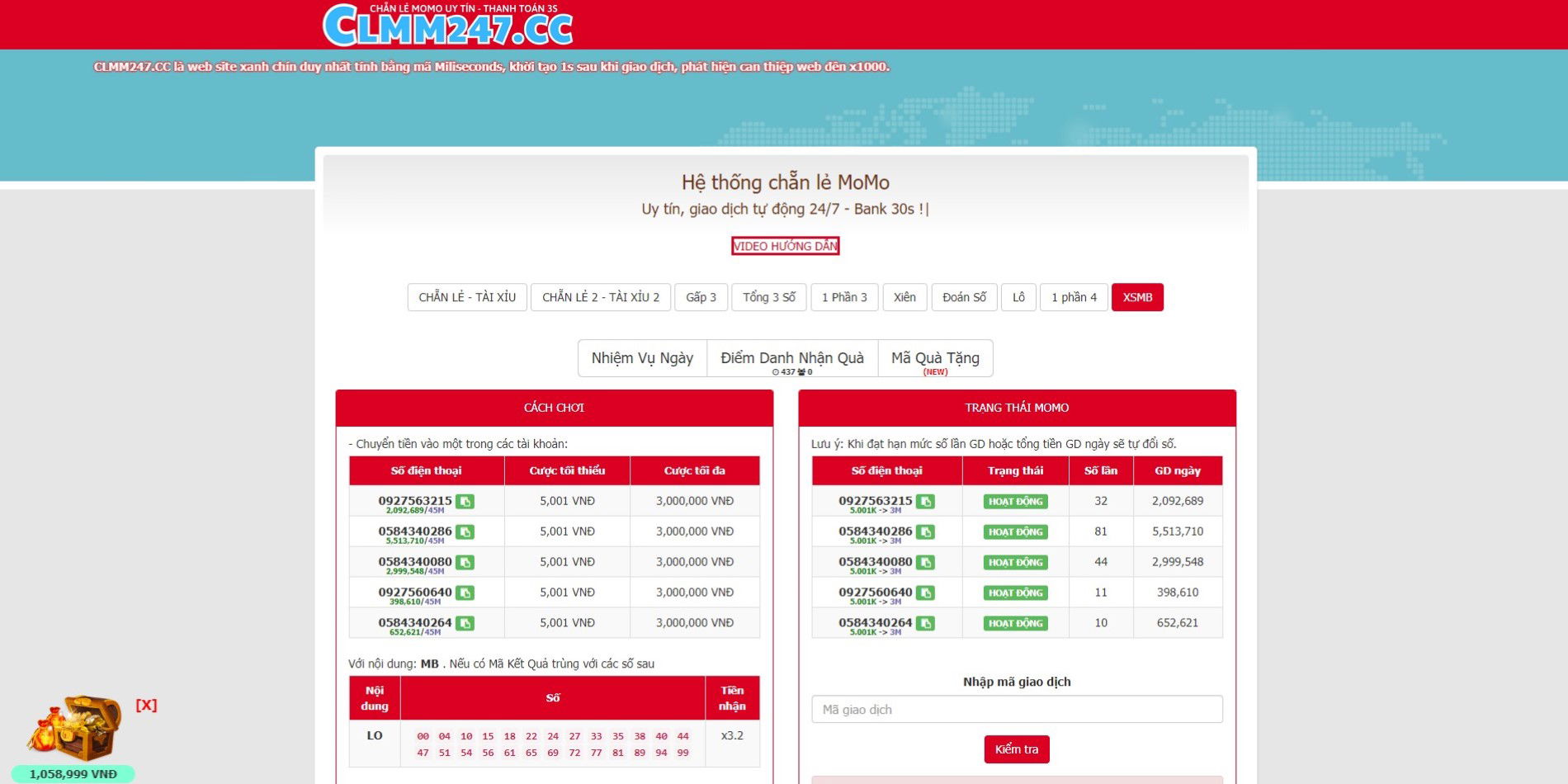Click the Hệ thống chẵn lẻ MoMo heading
Viewport: 1568px width, 784px height.
tap(785, 182)
